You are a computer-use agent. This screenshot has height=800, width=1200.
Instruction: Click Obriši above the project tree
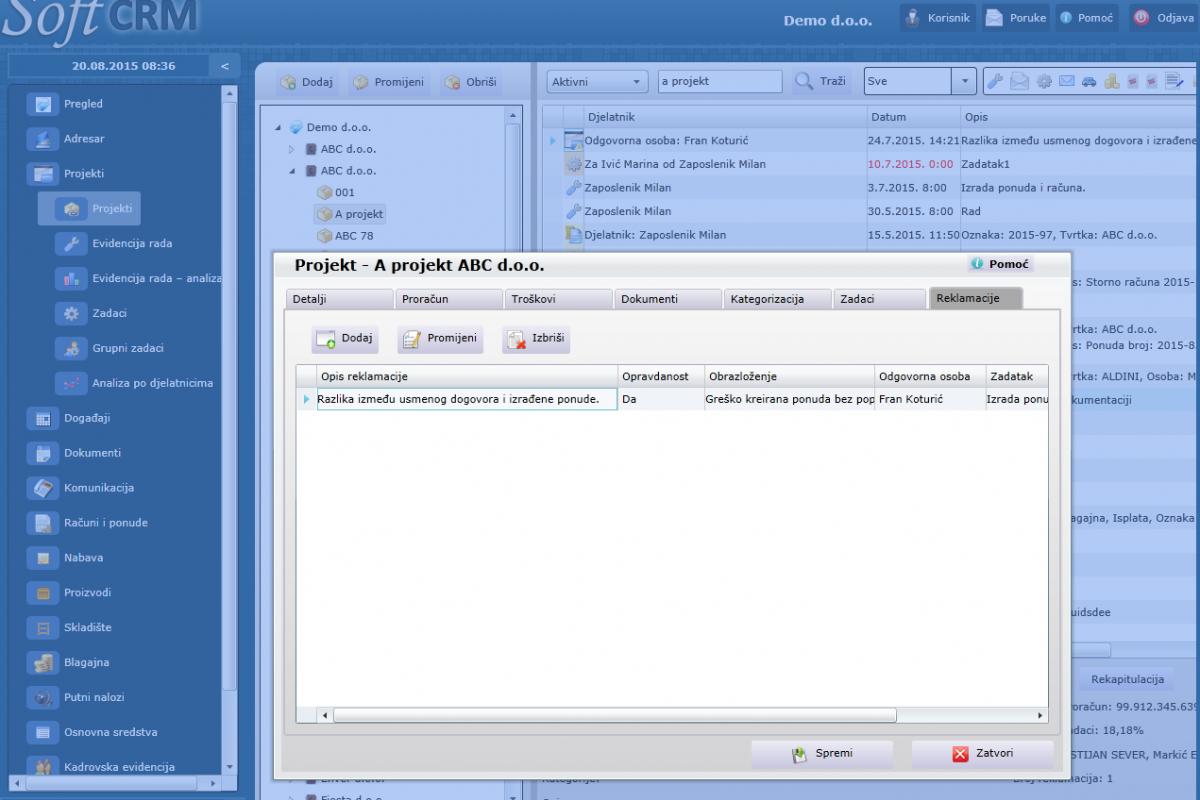click(470, 82)
